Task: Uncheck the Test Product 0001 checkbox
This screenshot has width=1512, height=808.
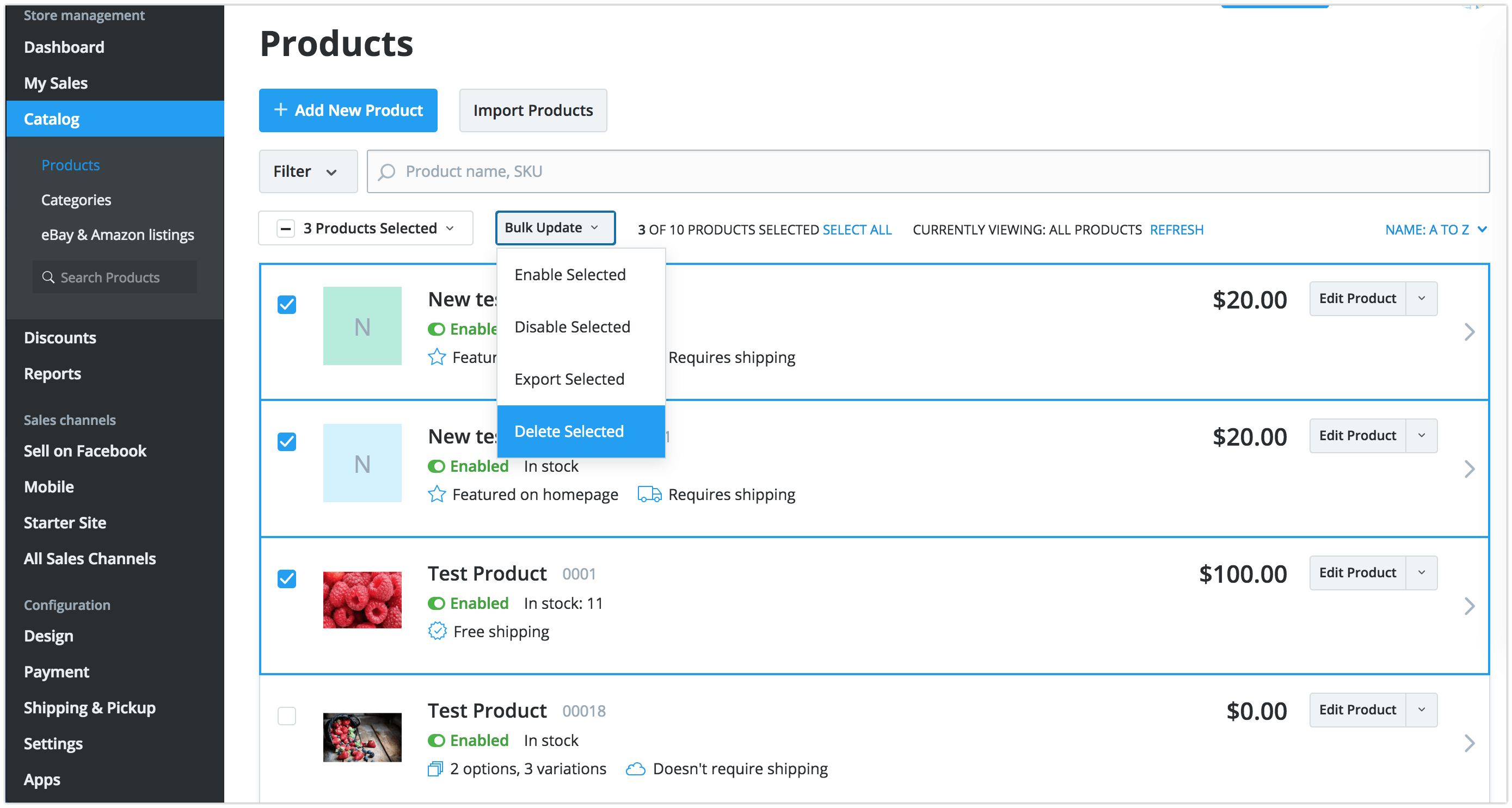Action: (286, 578)
